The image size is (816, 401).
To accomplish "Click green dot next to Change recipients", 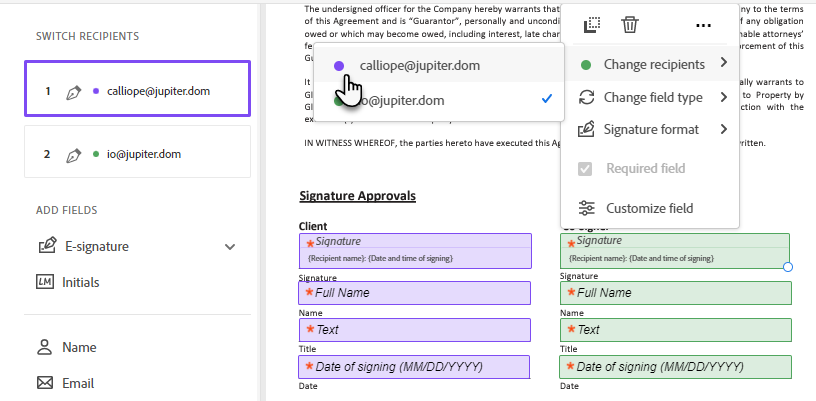I will [586, 65].
